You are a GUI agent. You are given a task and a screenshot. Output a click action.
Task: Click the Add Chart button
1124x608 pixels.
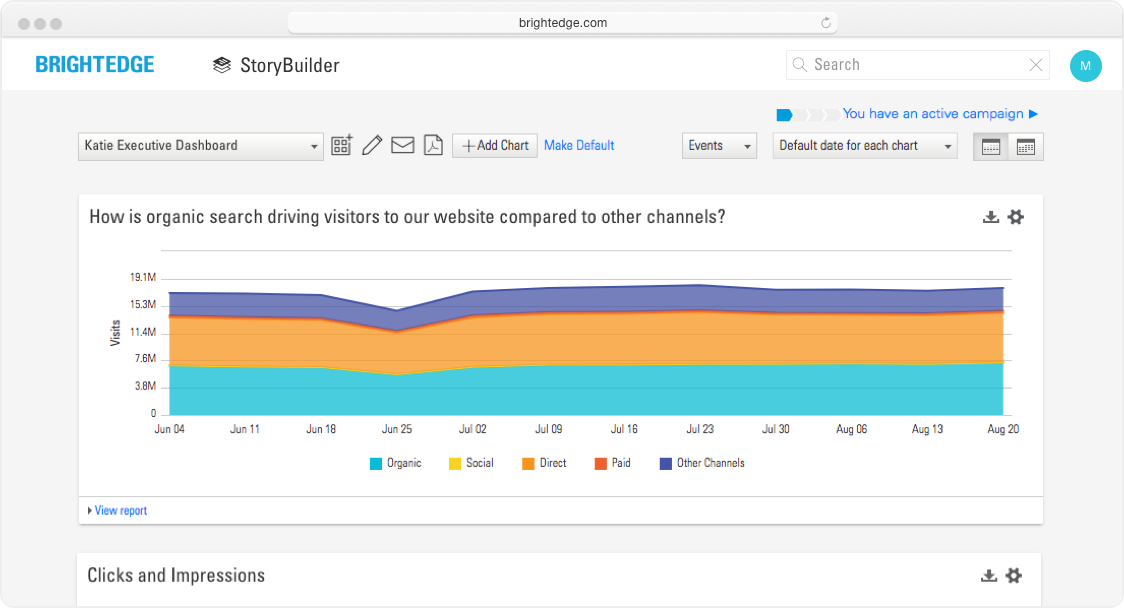495,146
